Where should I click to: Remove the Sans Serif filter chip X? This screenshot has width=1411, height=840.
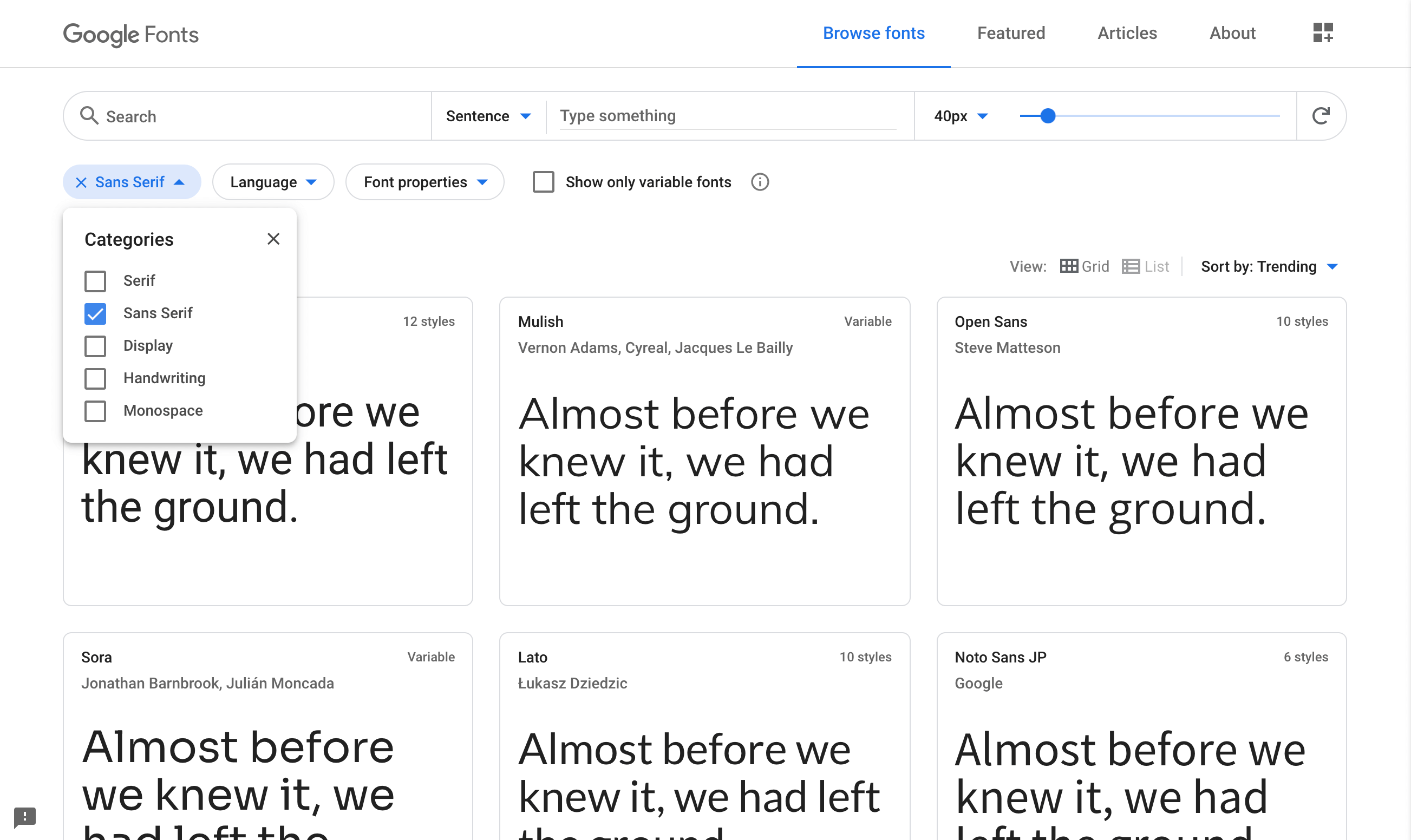click(x=81, y=182)
